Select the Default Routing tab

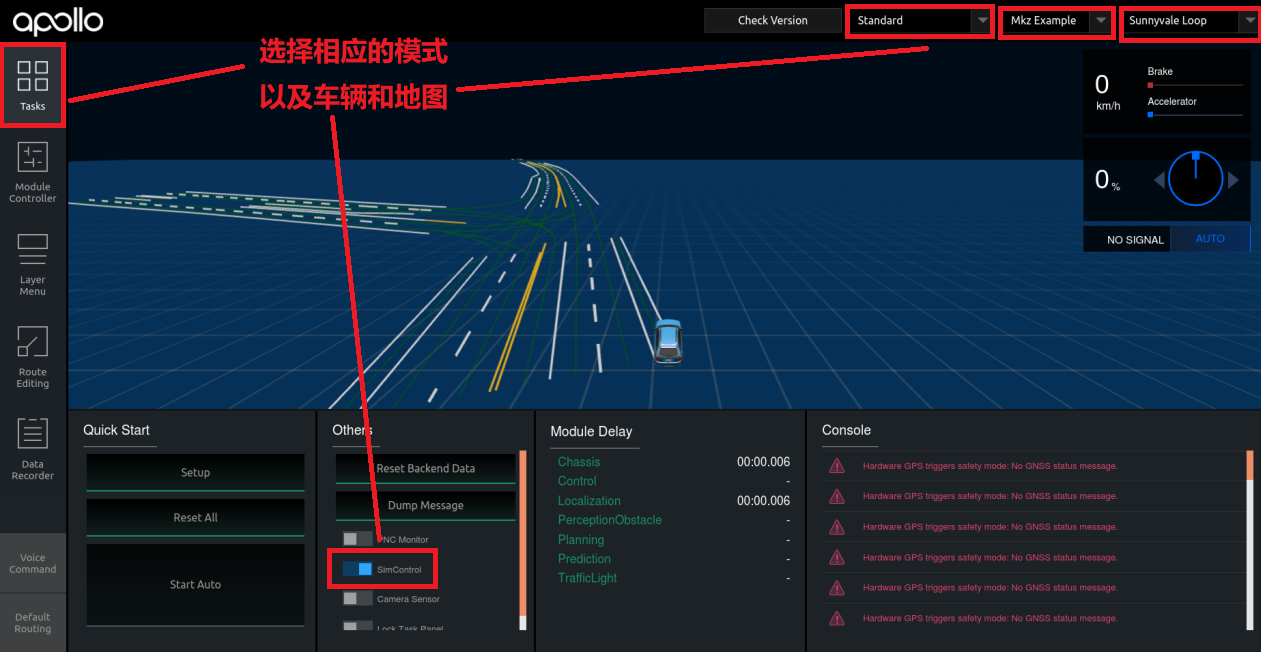pos(33,622)
